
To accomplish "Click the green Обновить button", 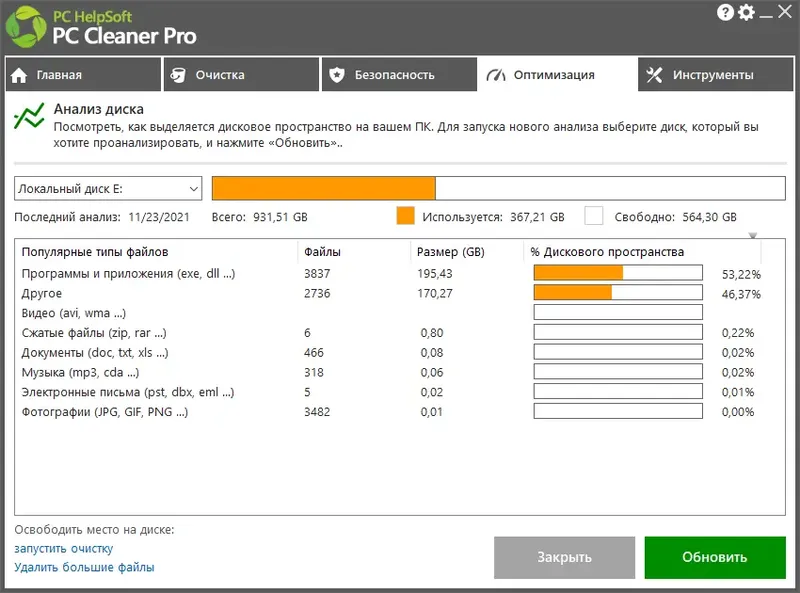I will pyautogui.click(x=715, y=557).
